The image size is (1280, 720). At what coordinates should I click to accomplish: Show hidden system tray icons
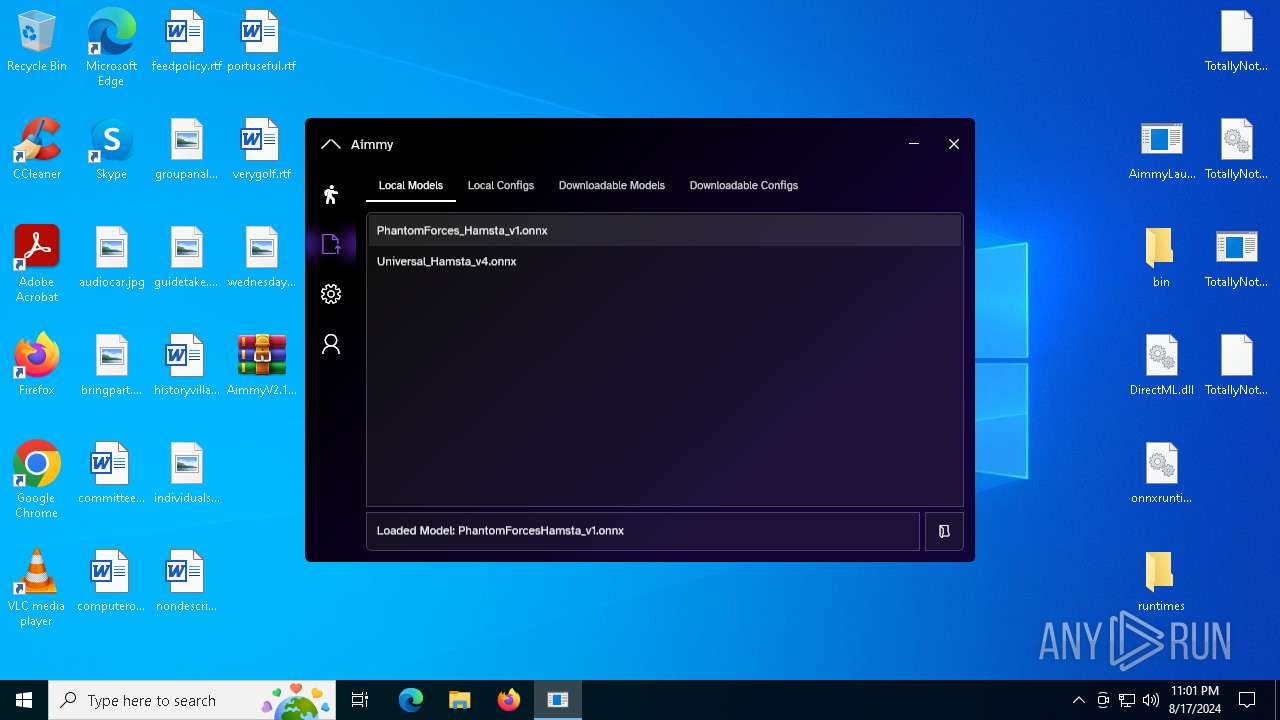(x=1078, y=700)
